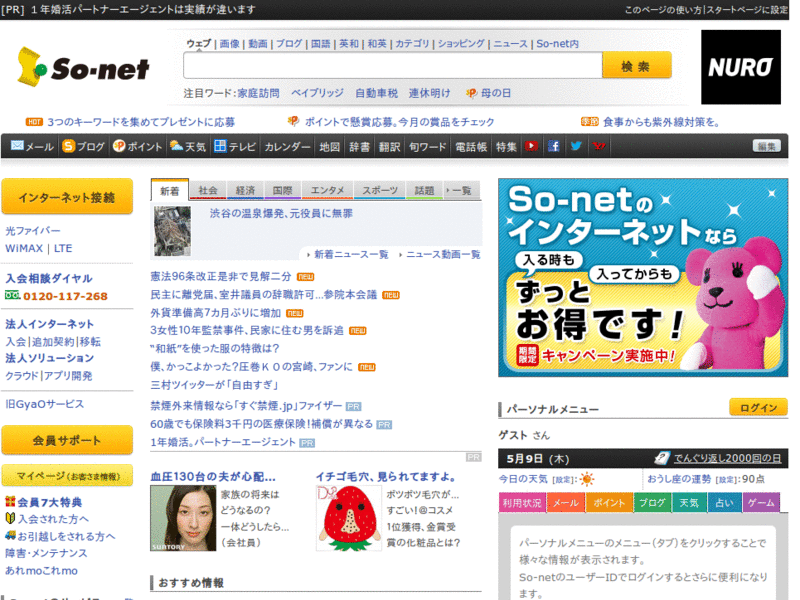The width and height of the screenshot is (800, 600).
Task: Select the 動画 search type
Action: [x=258, y=44]
